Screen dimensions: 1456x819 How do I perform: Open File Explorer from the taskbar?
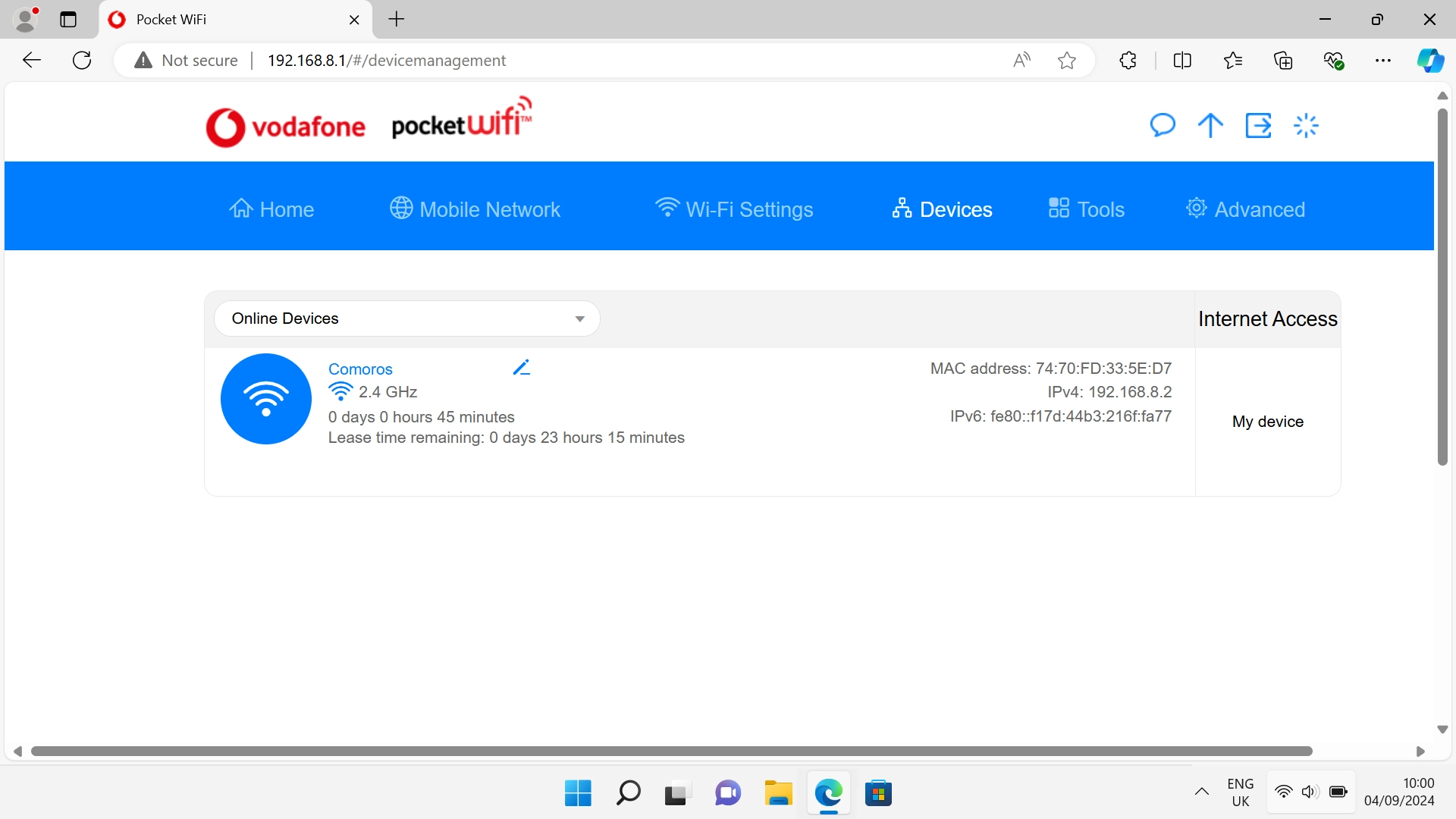778,792
